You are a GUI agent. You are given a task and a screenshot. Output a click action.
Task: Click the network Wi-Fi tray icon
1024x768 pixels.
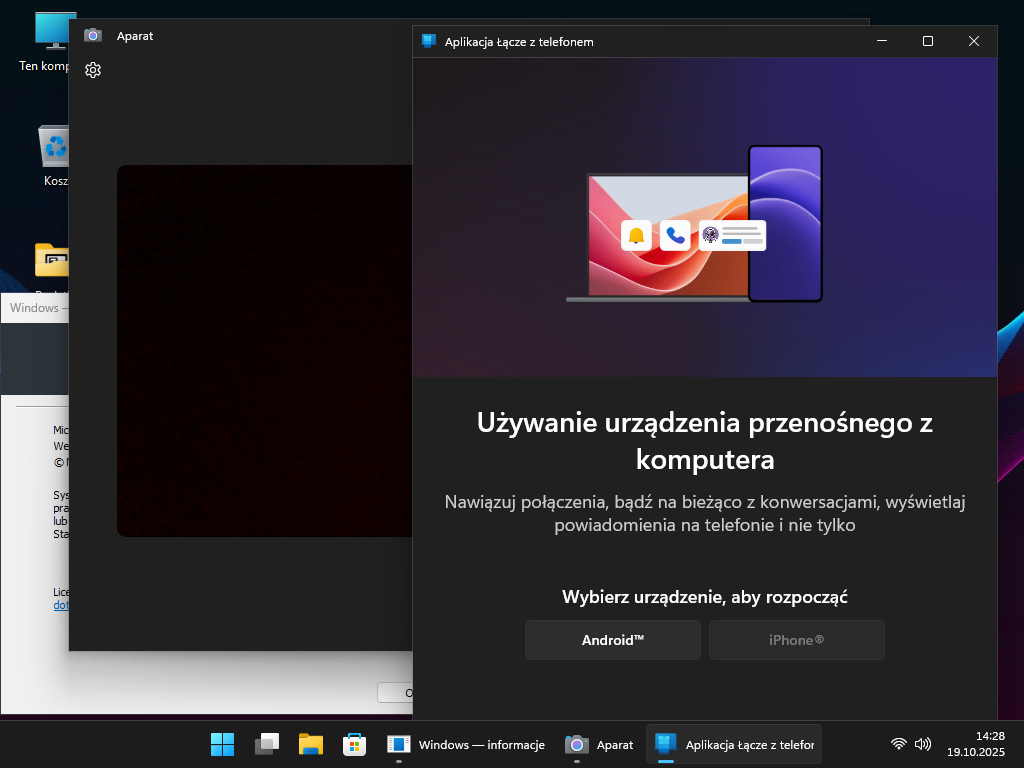[899, 744]
